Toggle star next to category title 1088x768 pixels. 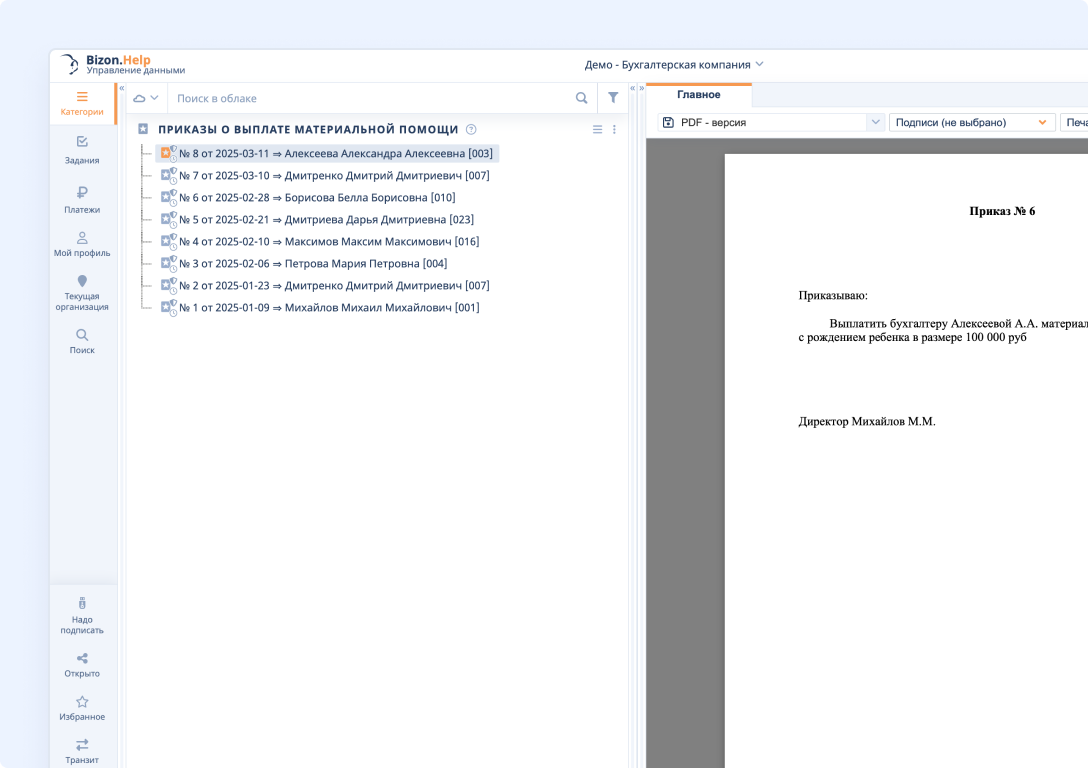[x=143, y=129]
